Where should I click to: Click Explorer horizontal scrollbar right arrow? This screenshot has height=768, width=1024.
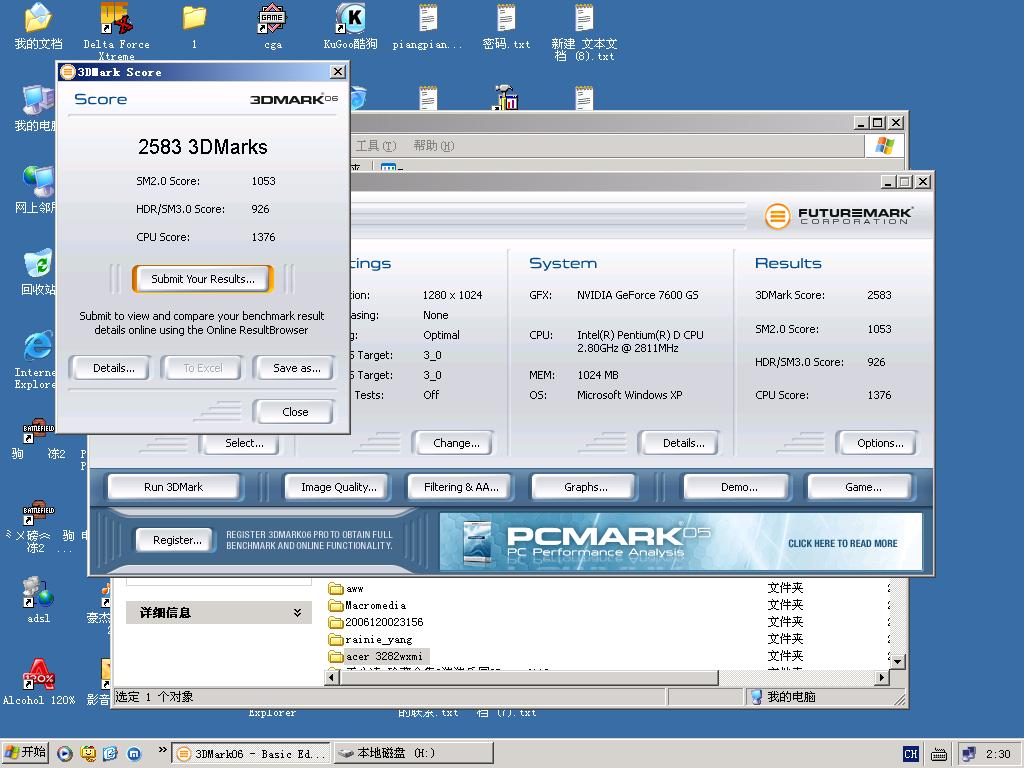point(882,677)
